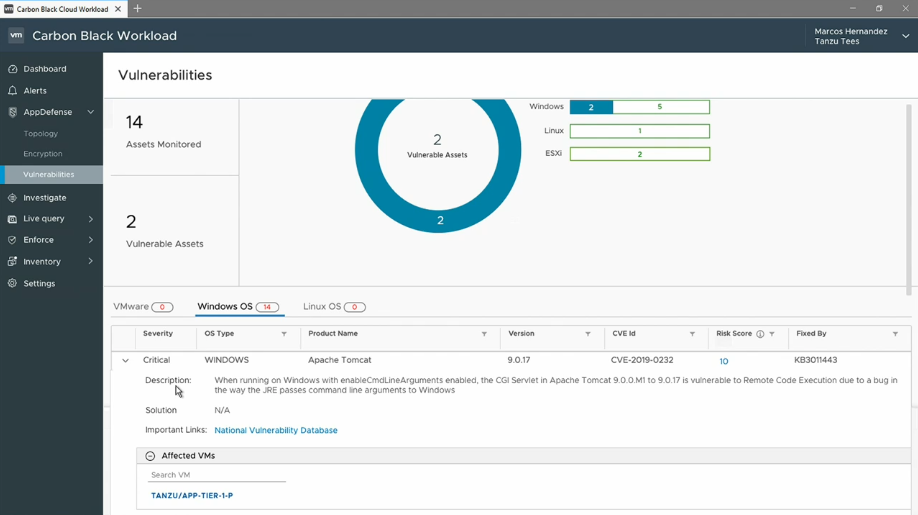Open the TANZU/APP-TIER-1-P VM link

[x=192, y=496]
